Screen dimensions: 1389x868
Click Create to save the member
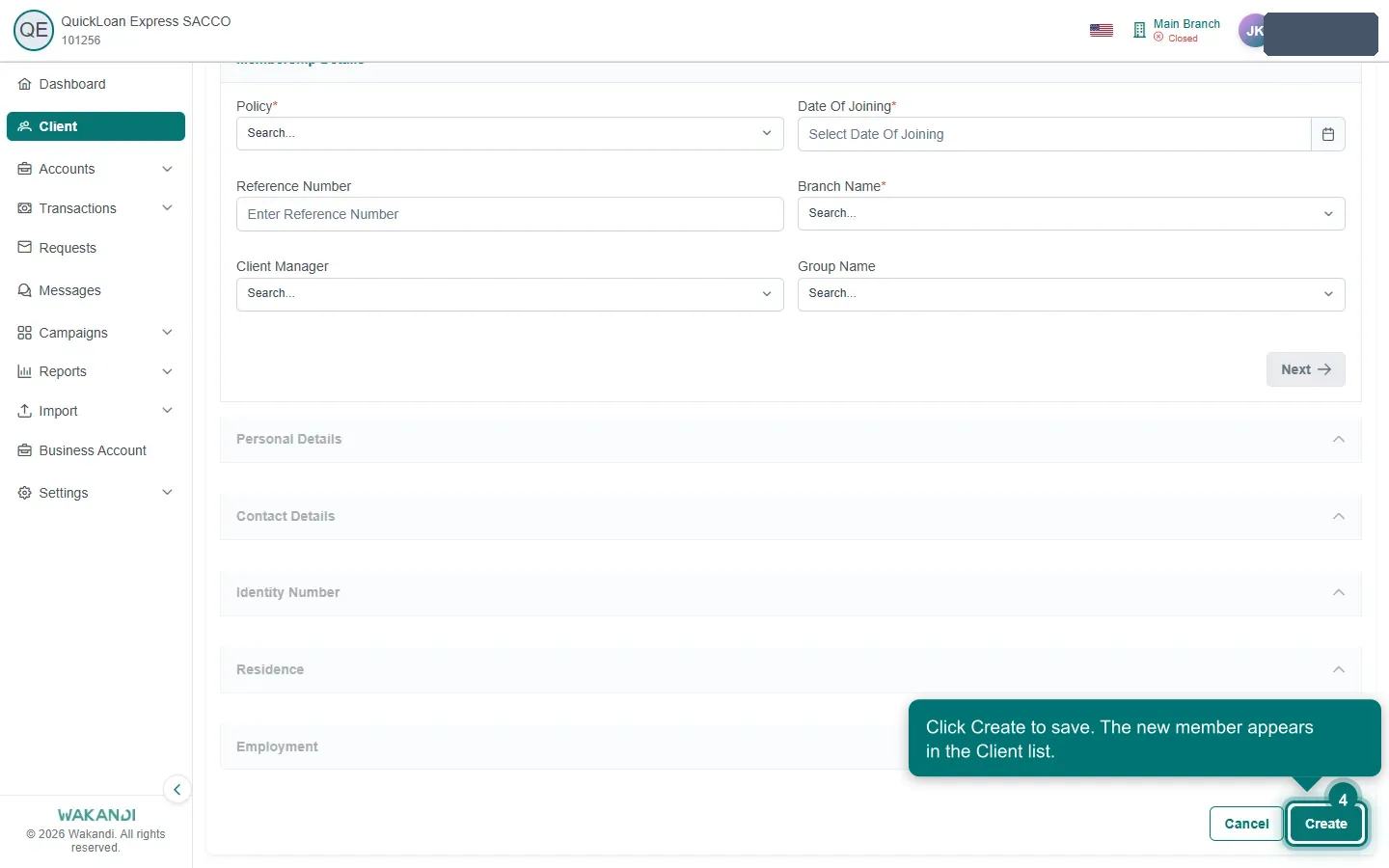1325,824
